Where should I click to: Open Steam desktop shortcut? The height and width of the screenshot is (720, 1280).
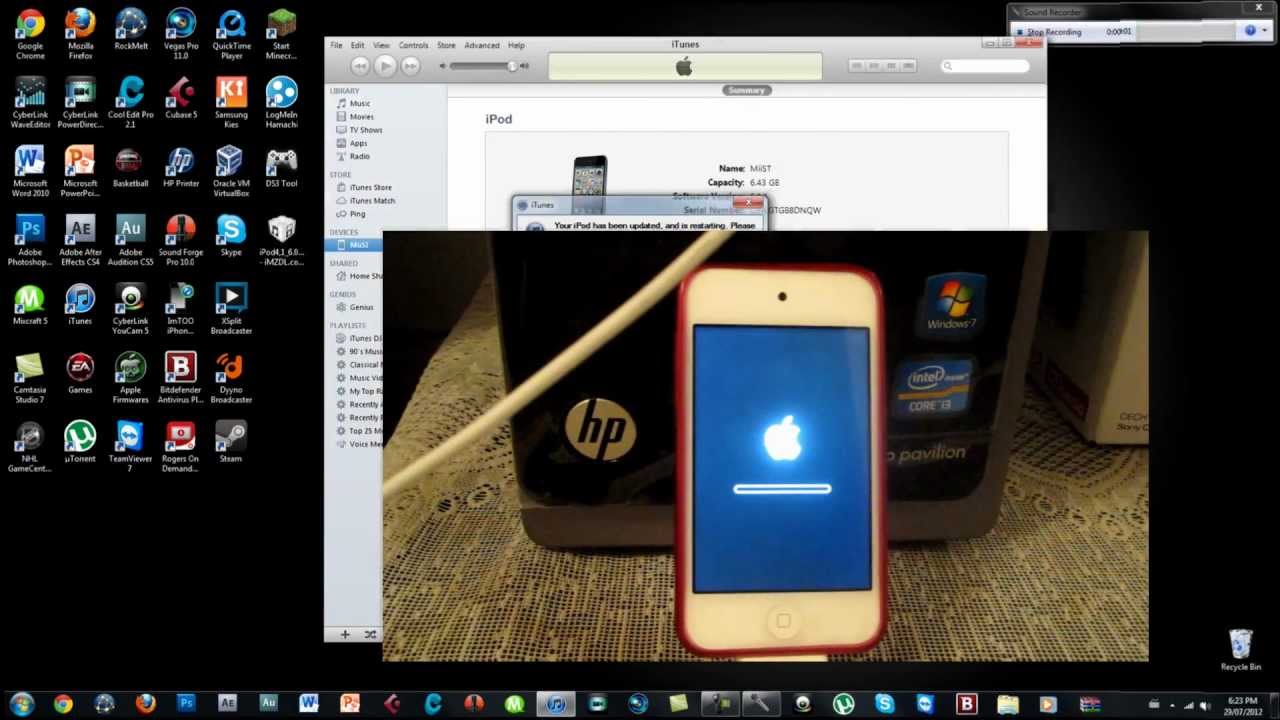coord(231,442)
